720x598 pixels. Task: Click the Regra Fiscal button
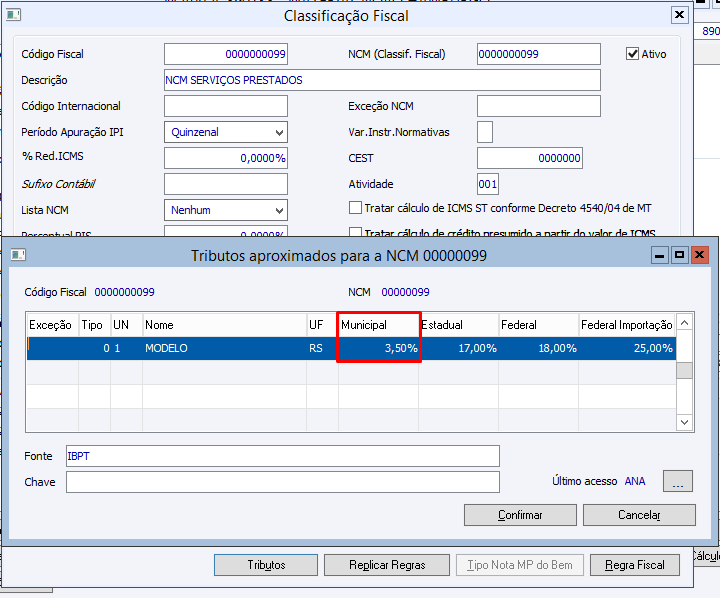coord(635,565)
